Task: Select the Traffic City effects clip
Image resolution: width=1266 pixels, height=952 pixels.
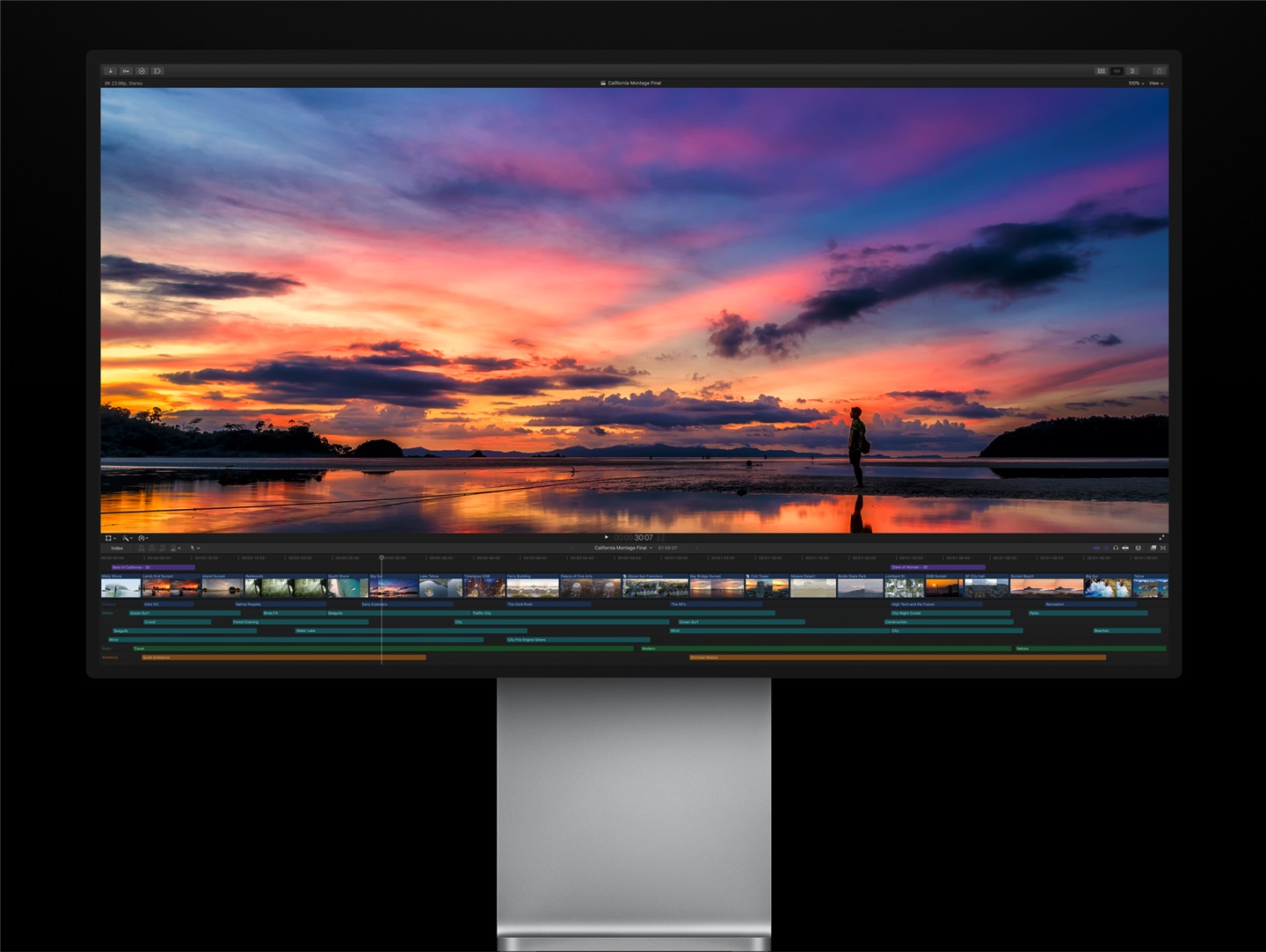Action: [x=623, y=613]
